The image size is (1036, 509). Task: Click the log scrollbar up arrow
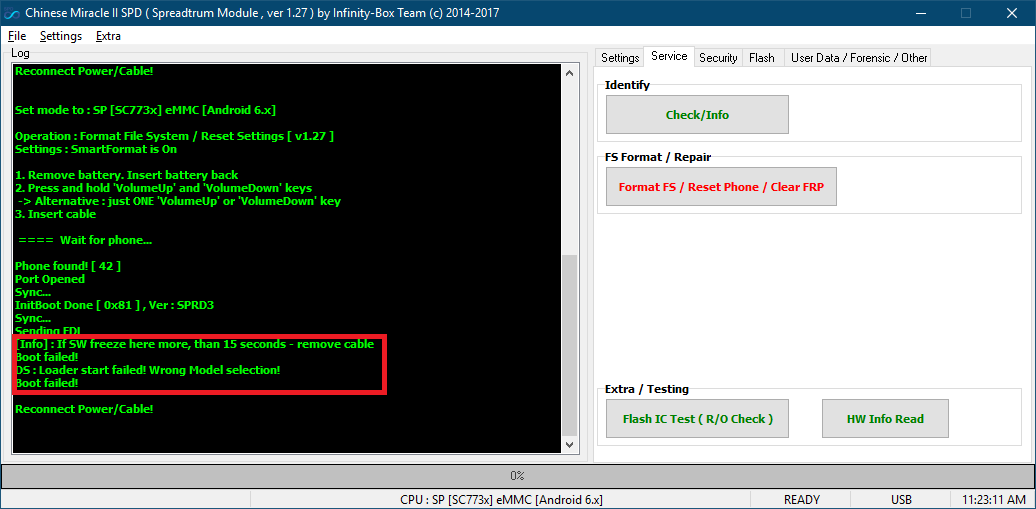click(x=570, y=73)
